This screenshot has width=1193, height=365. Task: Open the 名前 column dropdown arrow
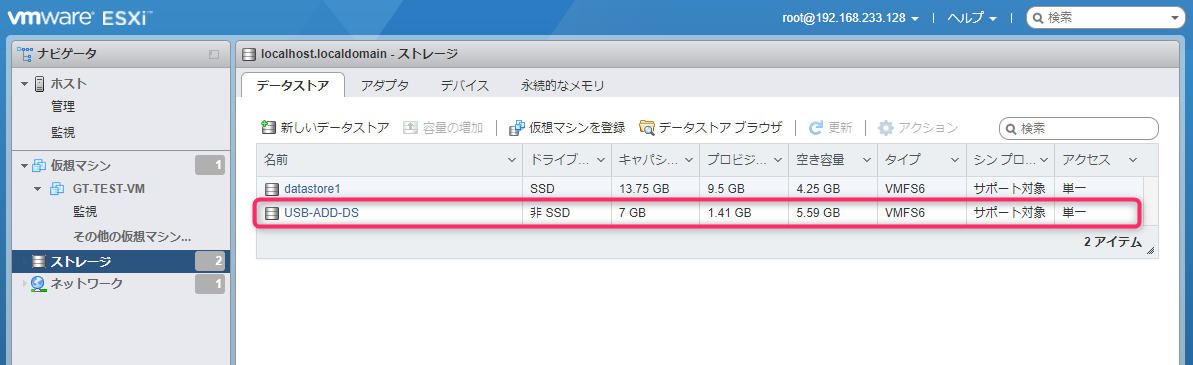point(511,160)
